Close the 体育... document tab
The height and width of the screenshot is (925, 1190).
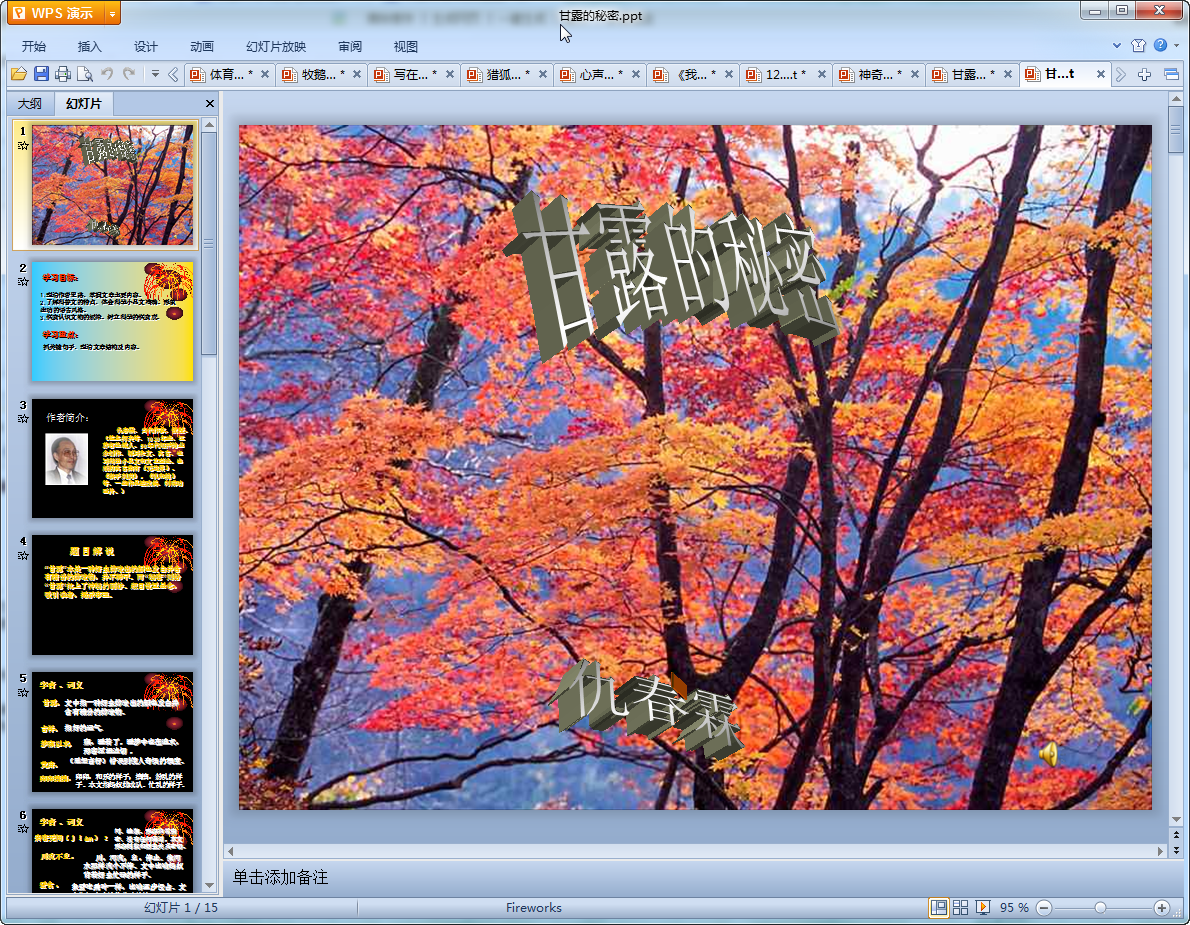[265, 74]
